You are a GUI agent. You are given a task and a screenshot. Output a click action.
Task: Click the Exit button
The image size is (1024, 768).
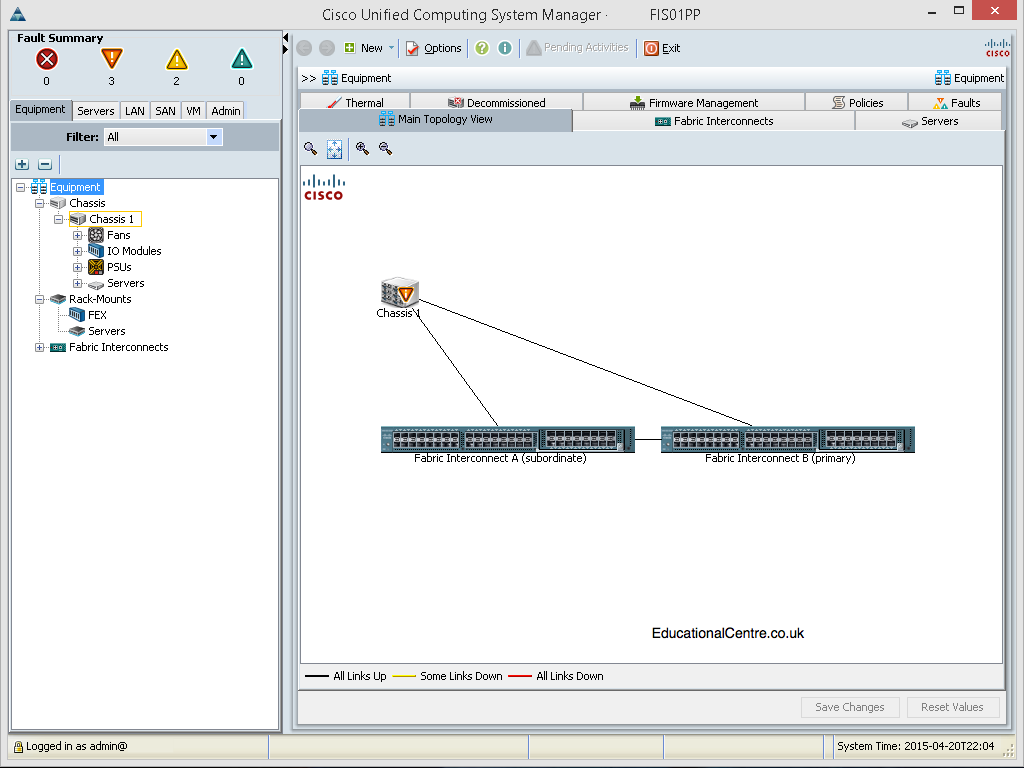[x=662, y=48]
